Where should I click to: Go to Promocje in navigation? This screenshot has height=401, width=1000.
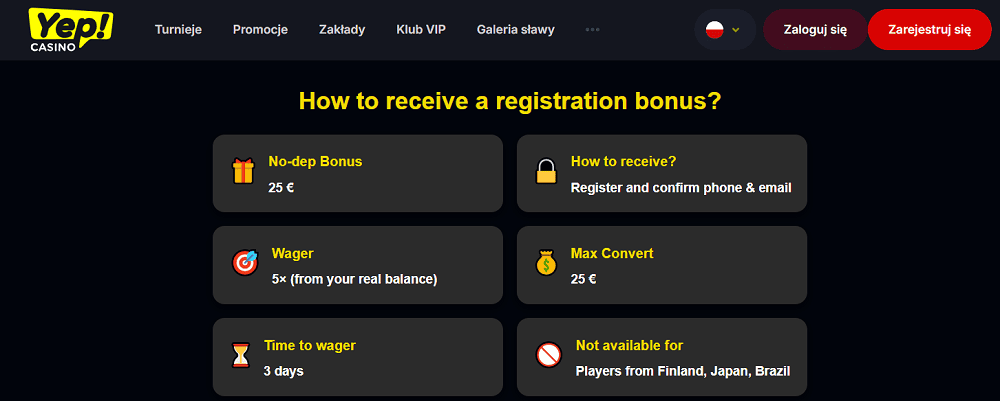point(260,29)
